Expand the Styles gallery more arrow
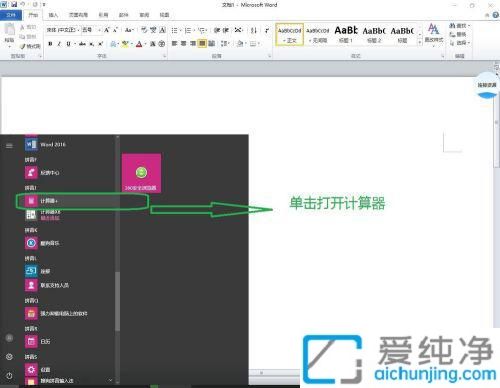Screen dimensions: 500x388 (420, 43)
